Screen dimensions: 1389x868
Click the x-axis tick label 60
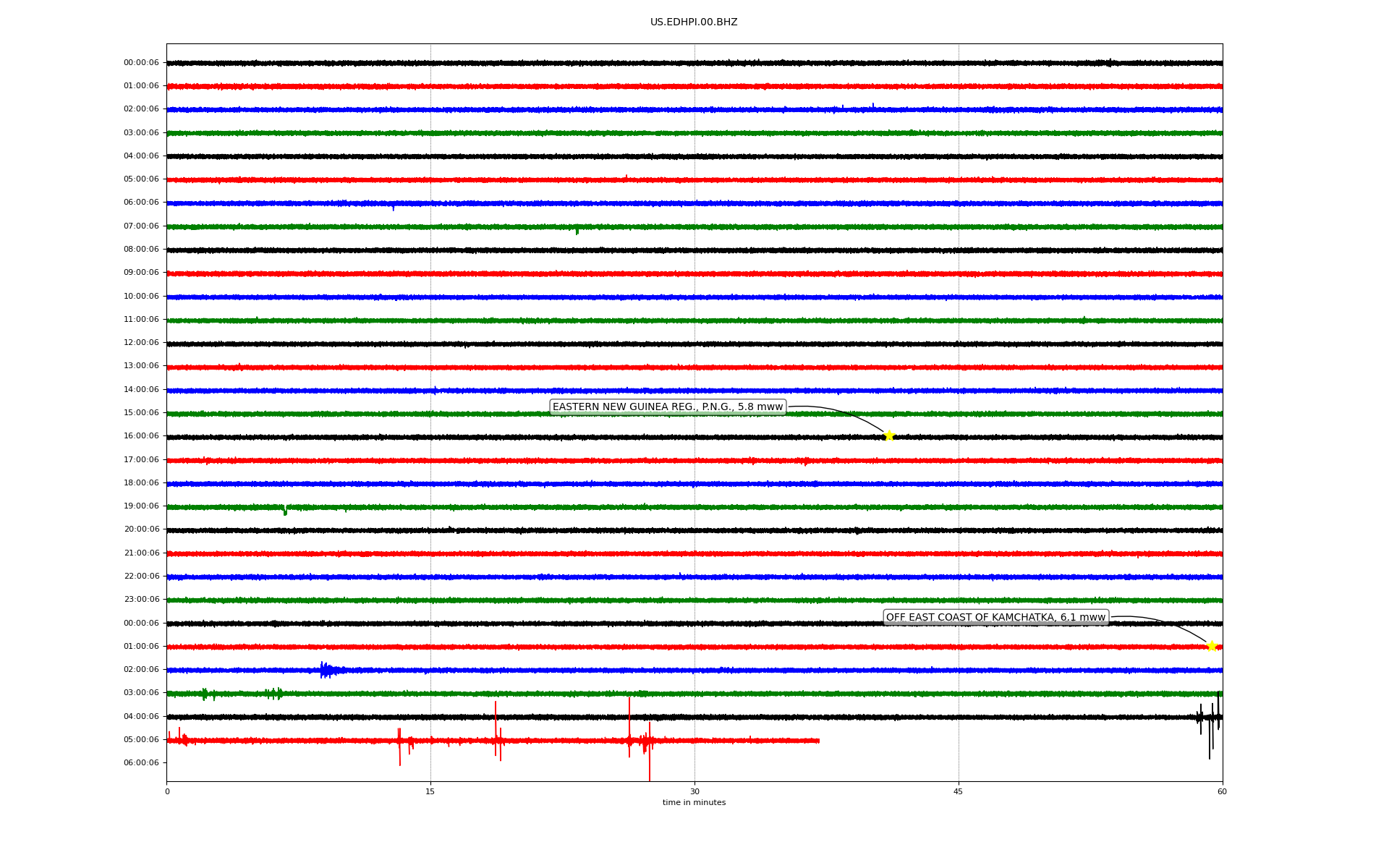1222,791
